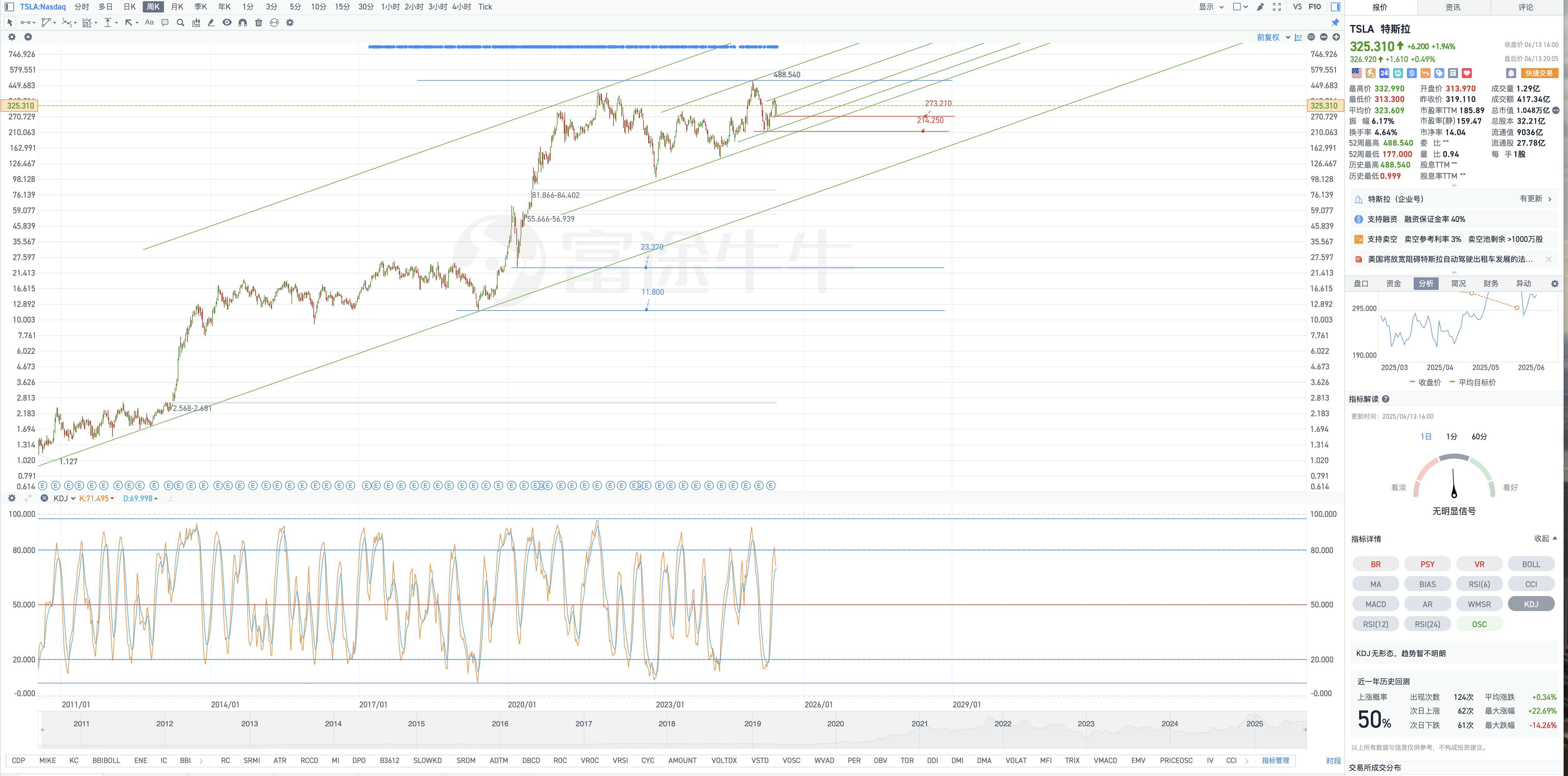Open the 特斯拉 enterprise account update row
The height and width of the screenshot is (776, 1568).
point(1454,199)
